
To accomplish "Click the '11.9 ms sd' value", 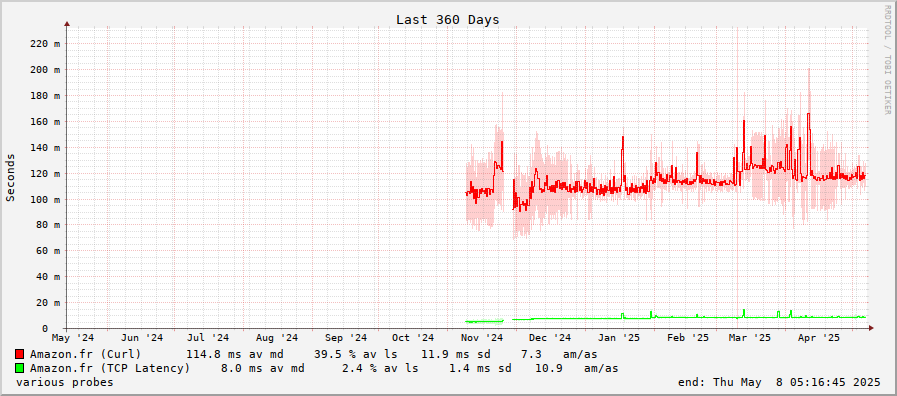I will click(456, 354).
